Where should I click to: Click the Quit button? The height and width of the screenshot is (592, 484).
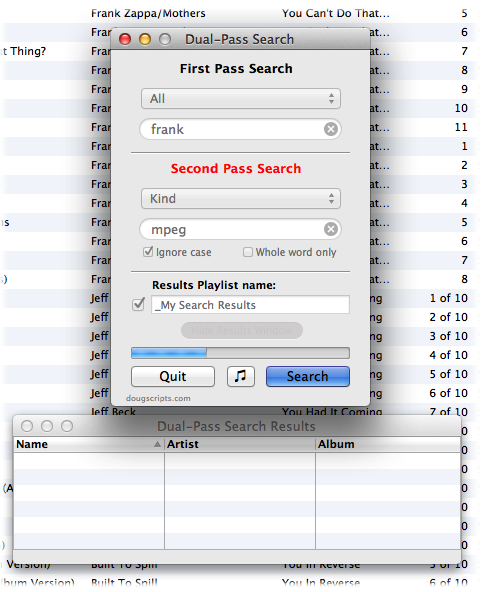coord(173,376)
